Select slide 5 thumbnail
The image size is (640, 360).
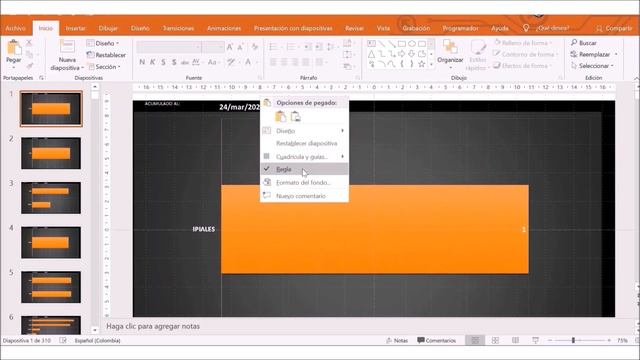click(x=51, y=287)
